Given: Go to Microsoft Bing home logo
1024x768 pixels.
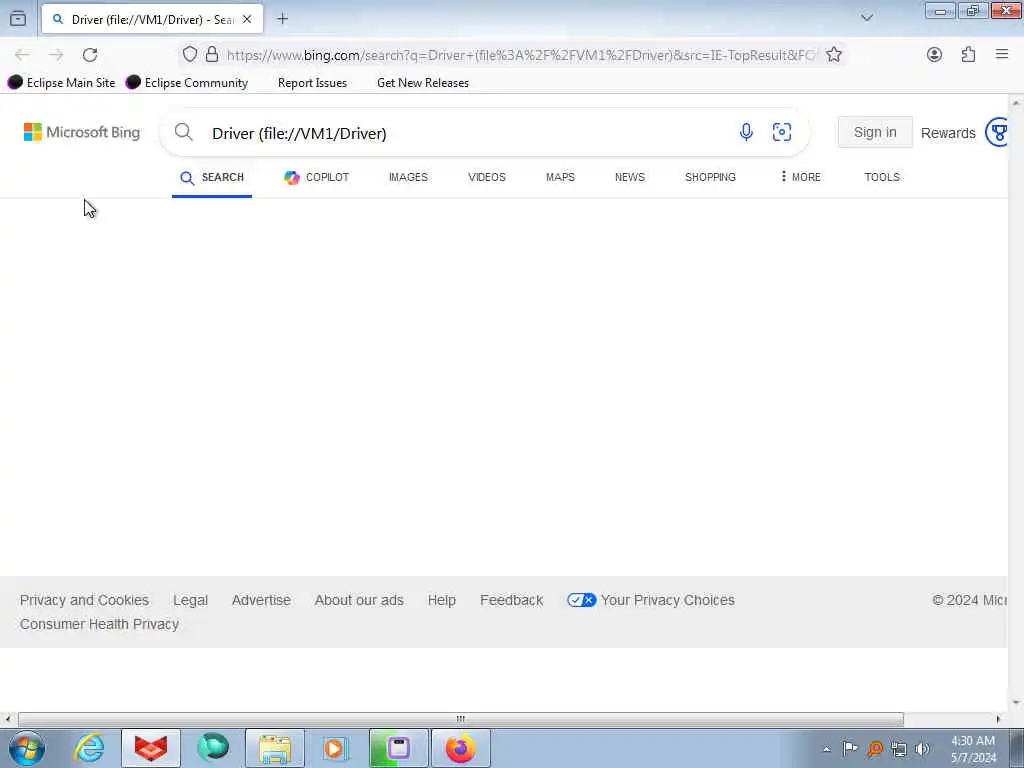Looking at the screenshot, I should pyautogui.click(x=82, y=132).
